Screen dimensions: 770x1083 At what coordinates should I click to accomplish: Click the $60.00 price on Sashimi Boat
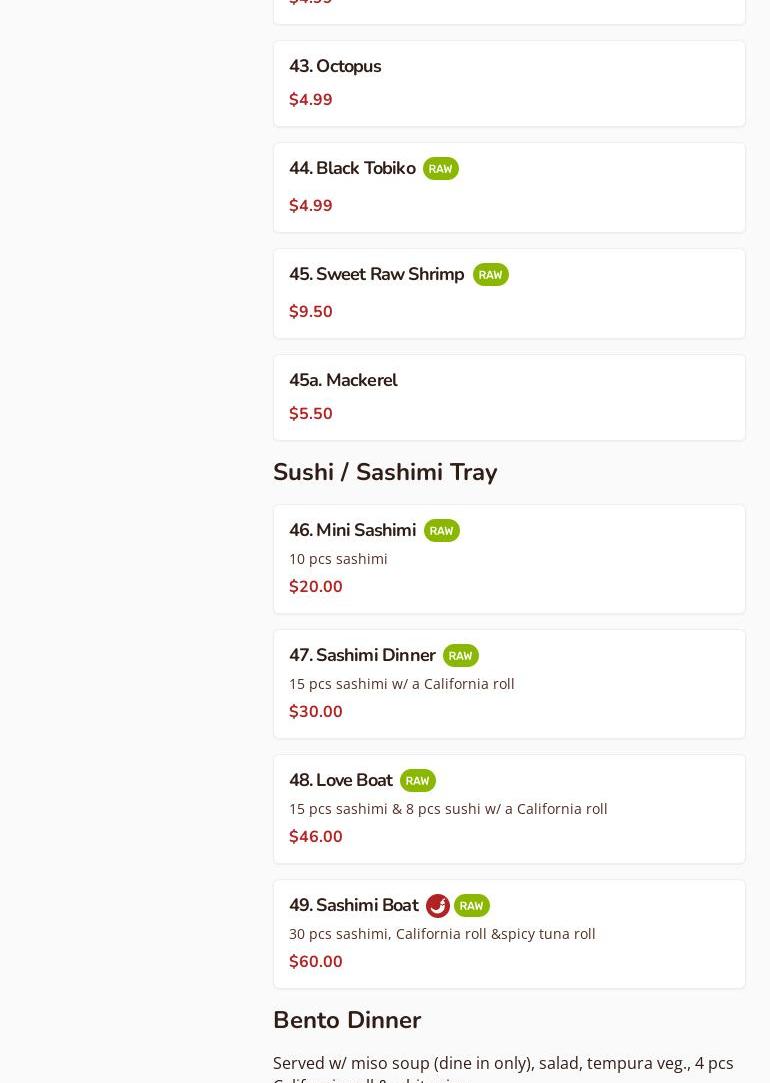tap(316, 962)
